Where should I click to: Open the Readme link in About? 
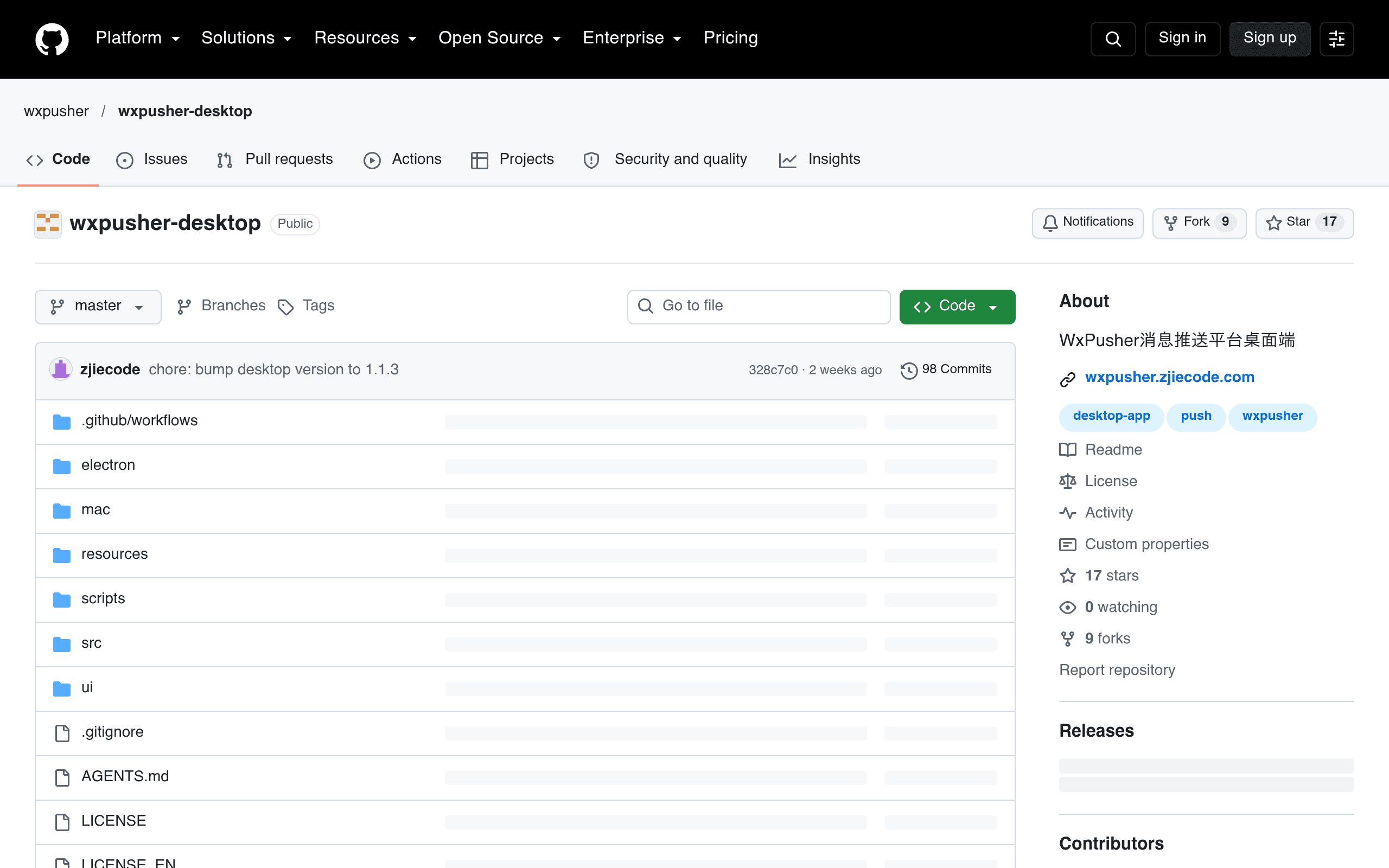tap(1100, 450)
